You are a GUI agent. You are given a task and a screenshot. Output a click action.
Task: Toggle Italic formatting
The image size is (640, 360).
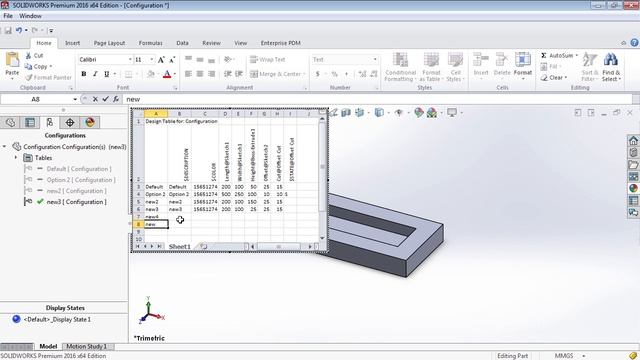pyautogui.click(x=95, y=74)
